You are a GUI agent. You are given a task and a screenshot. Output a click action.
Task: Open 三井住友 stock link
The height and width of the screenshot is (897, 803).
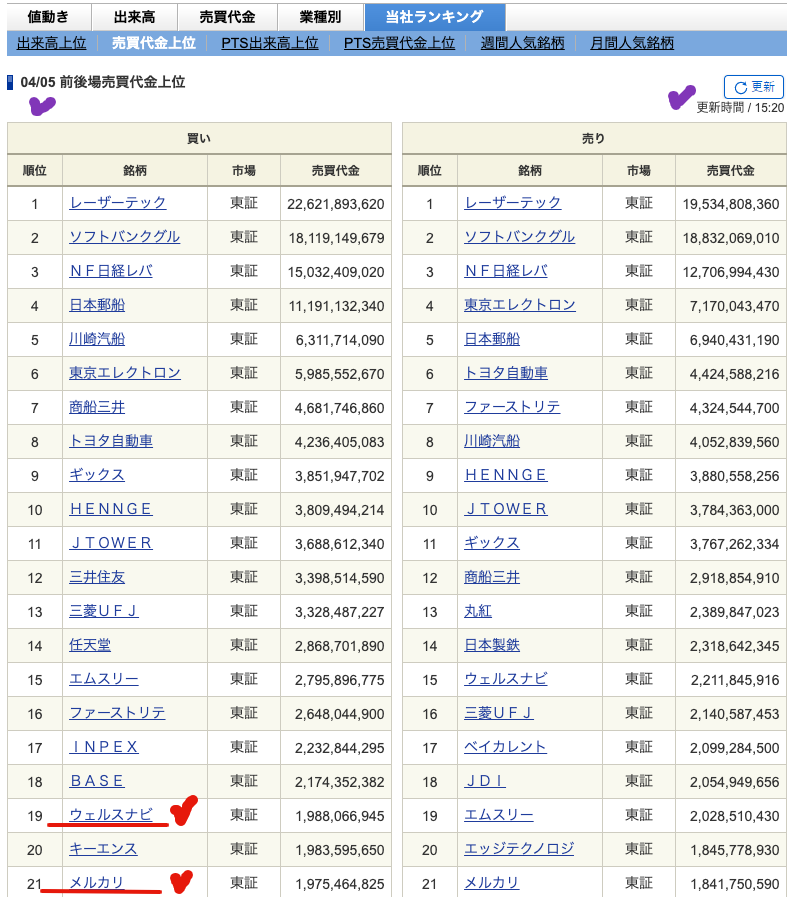click(x=97, y=577)
